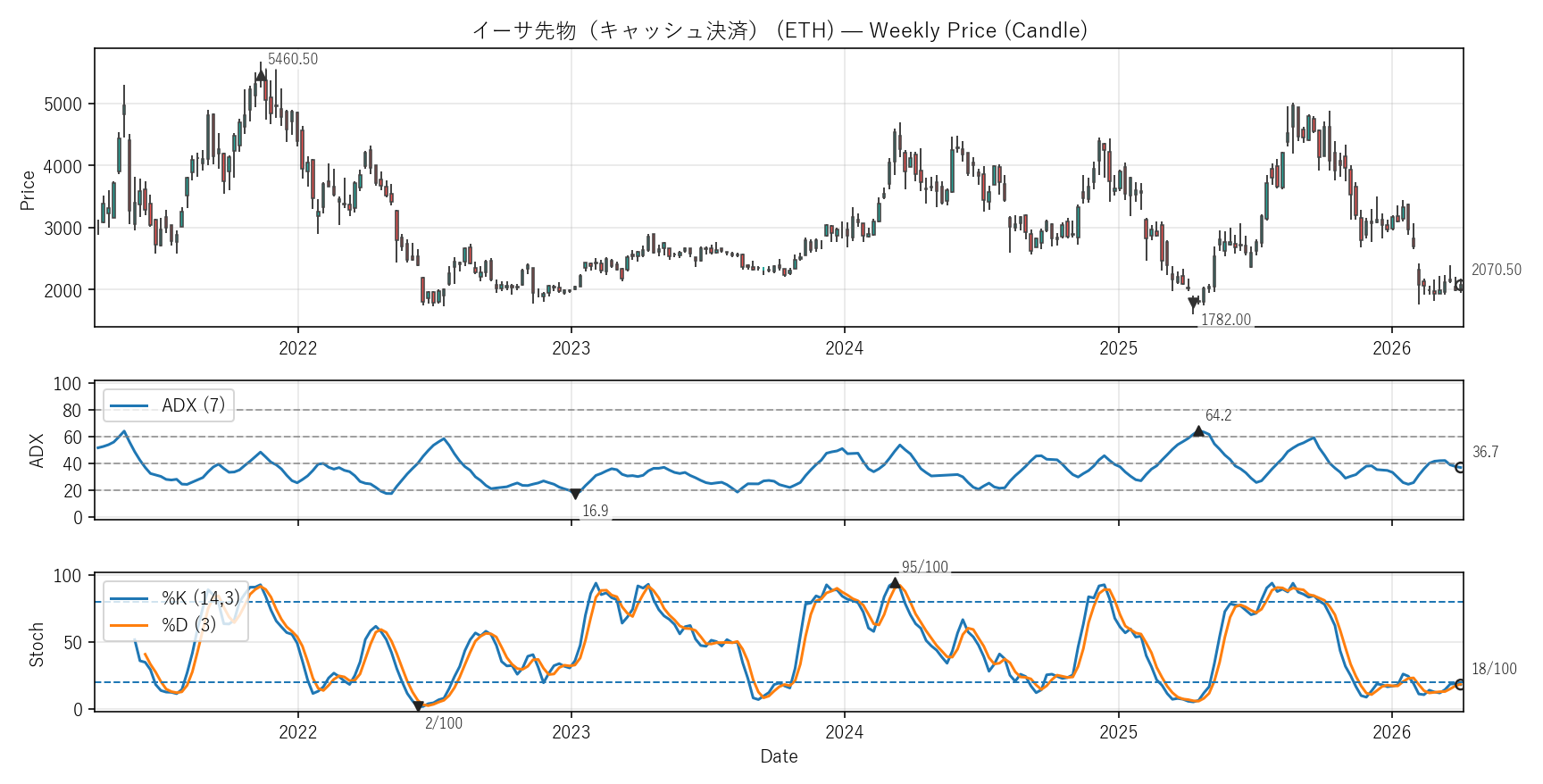
Task: Click the 5000 tick on the Price axis
Action: coord(63,104)
